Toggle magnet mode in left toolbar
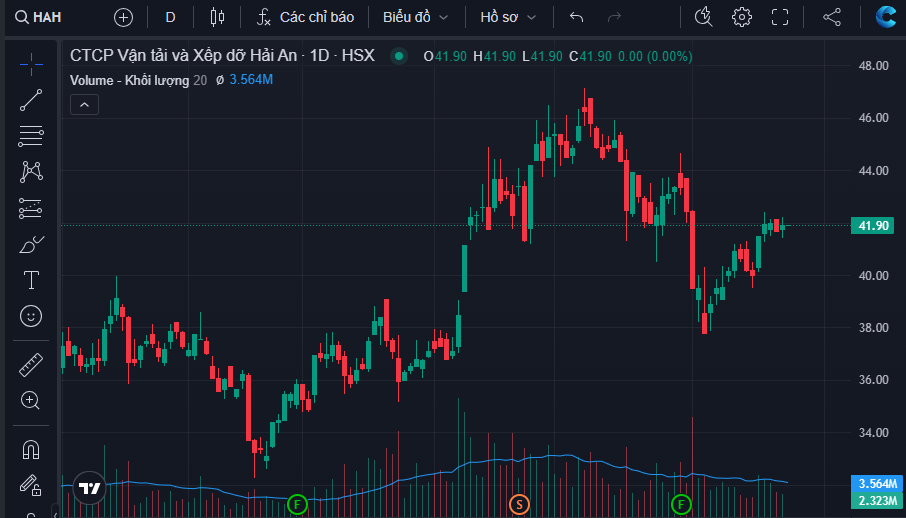This screenshot has width=906, height=518. tap(31, 449)
